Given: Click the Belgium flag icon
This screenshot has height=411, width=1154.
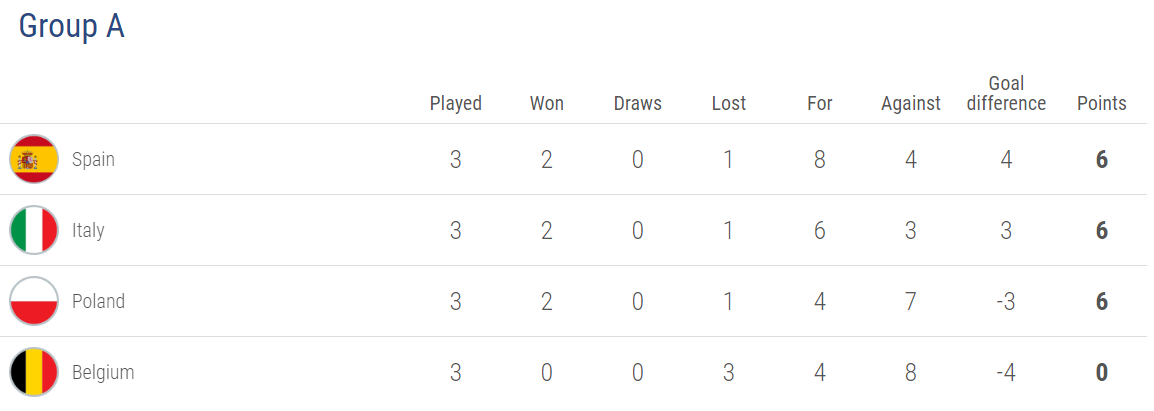Looking at the screenshot, I should (x=34, y=372).
